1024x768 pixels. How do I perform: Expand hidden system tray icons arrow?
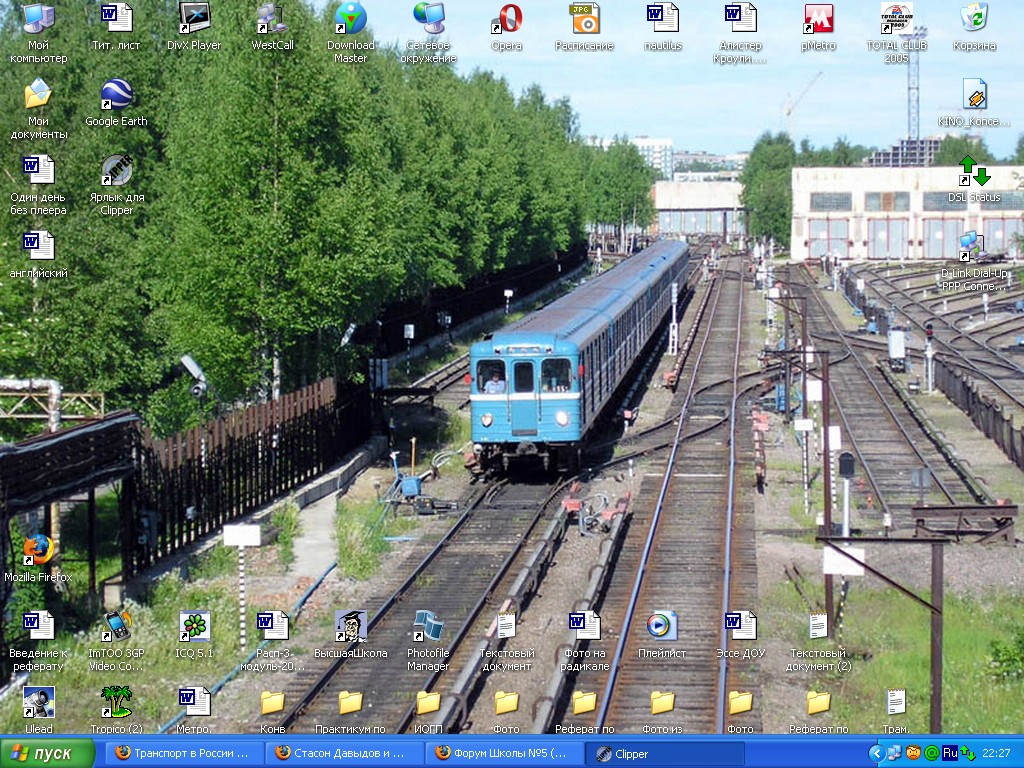(876, 753)
